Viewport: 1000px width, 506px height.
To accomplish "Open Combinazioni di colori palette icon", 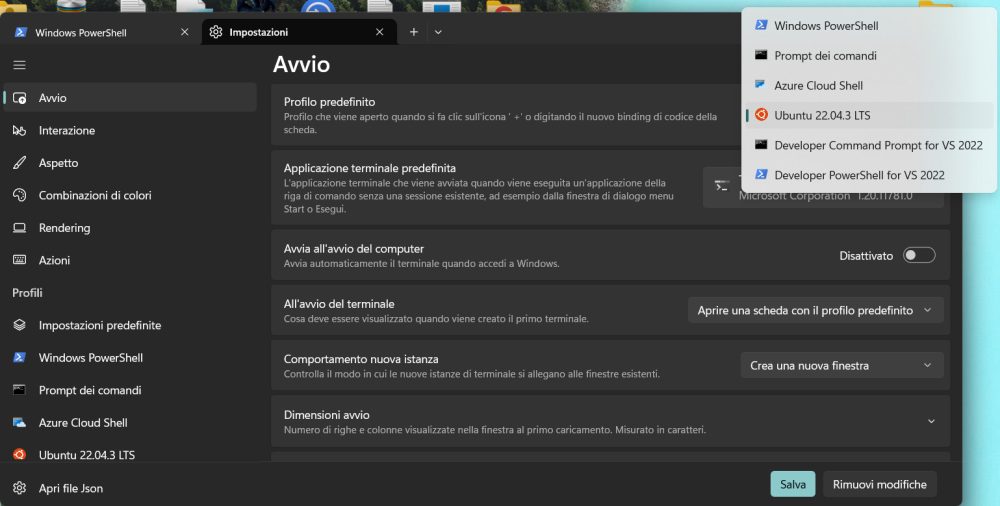I will pyautogui.click(x=19, y=196).
